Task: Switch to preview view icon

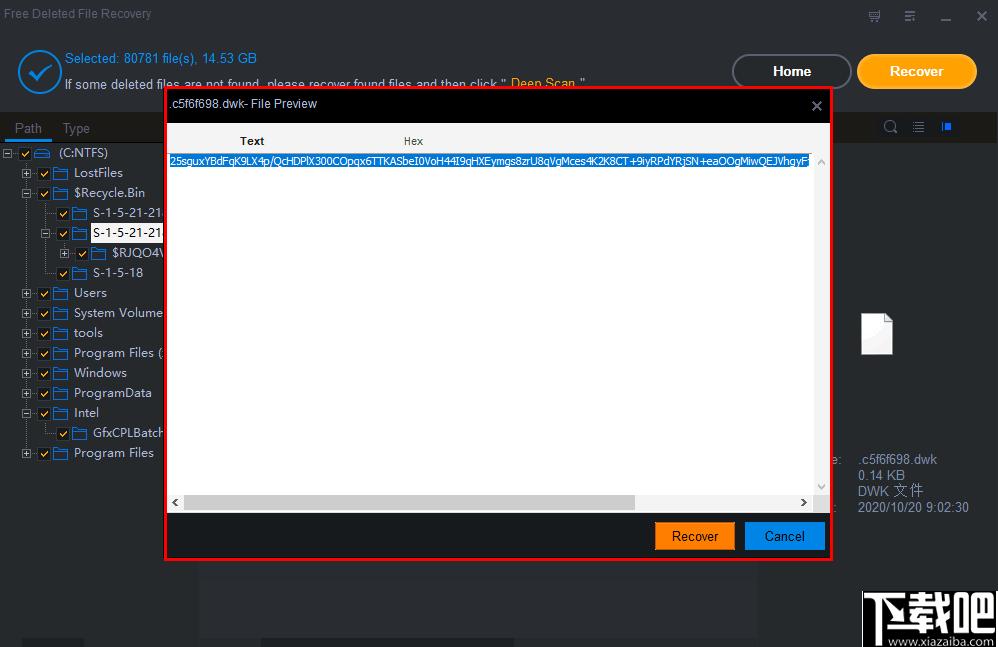Action: point(946,127)
